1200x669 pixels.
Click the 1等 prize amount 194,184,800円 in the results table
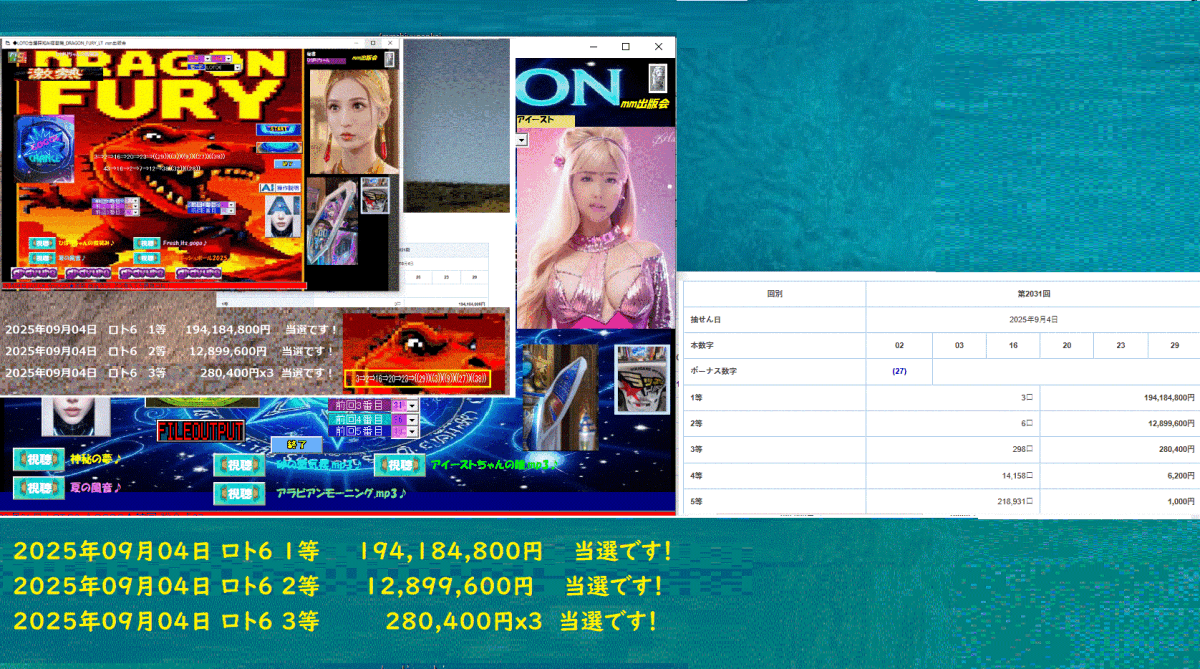(x=1169, y=397)
